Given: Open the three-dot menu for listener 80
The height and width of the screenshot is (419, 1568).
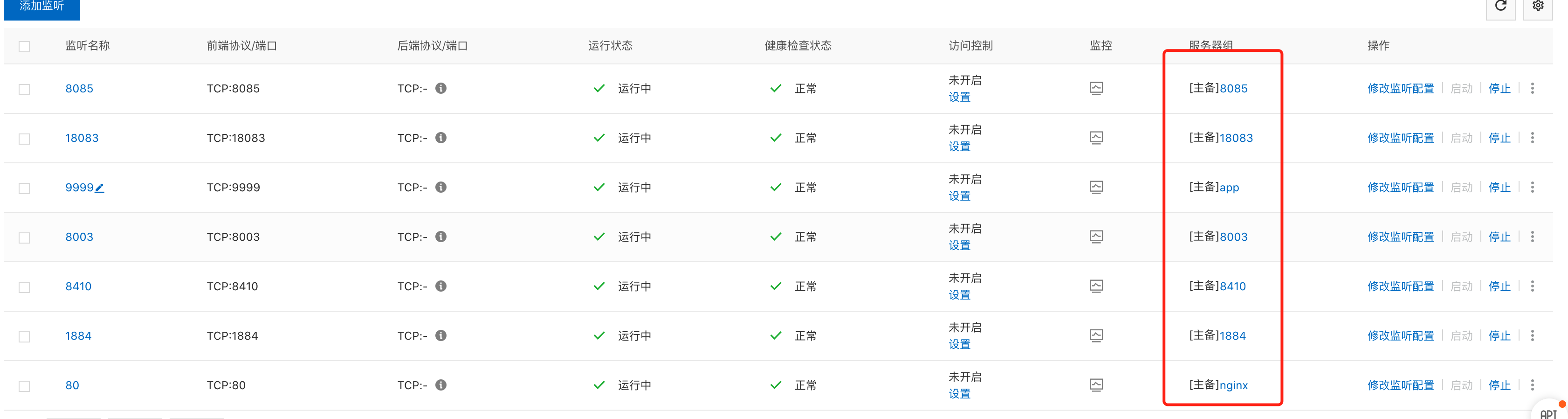Looking at the screenshot, I should pos(1532,385).
